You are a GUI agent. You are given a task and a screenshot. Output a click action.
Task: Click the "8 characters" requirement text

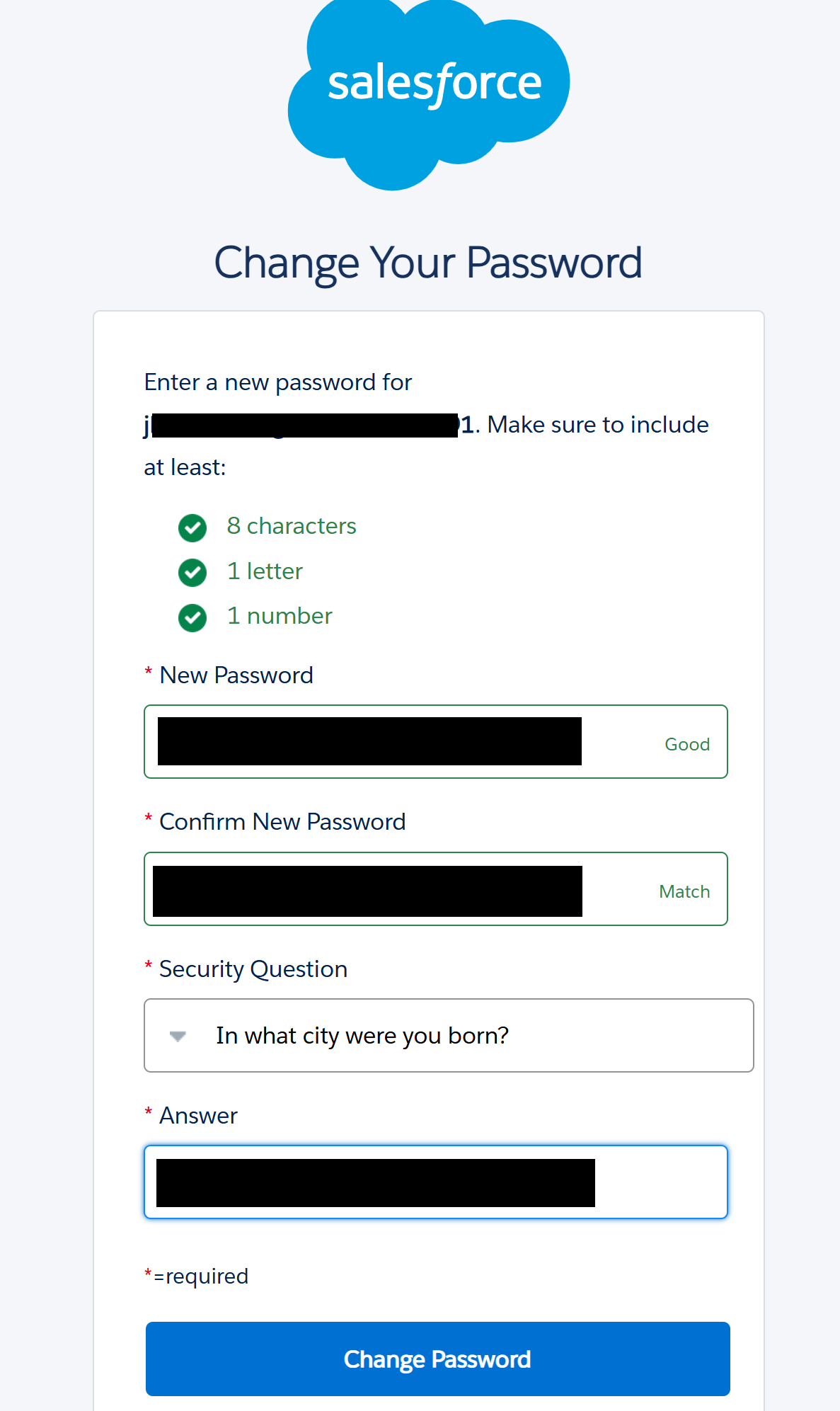click(x=291, y=526)
